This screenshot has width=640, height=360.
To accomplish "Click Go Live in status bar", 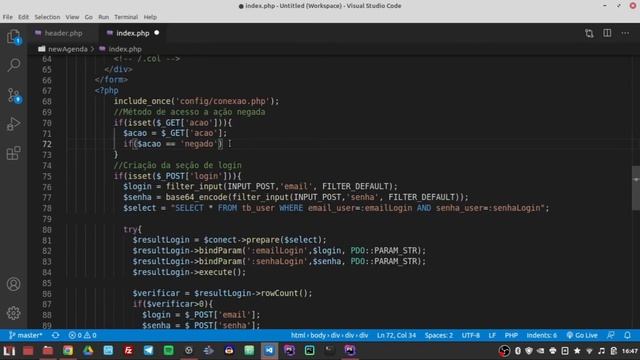I will coord(582,335).
